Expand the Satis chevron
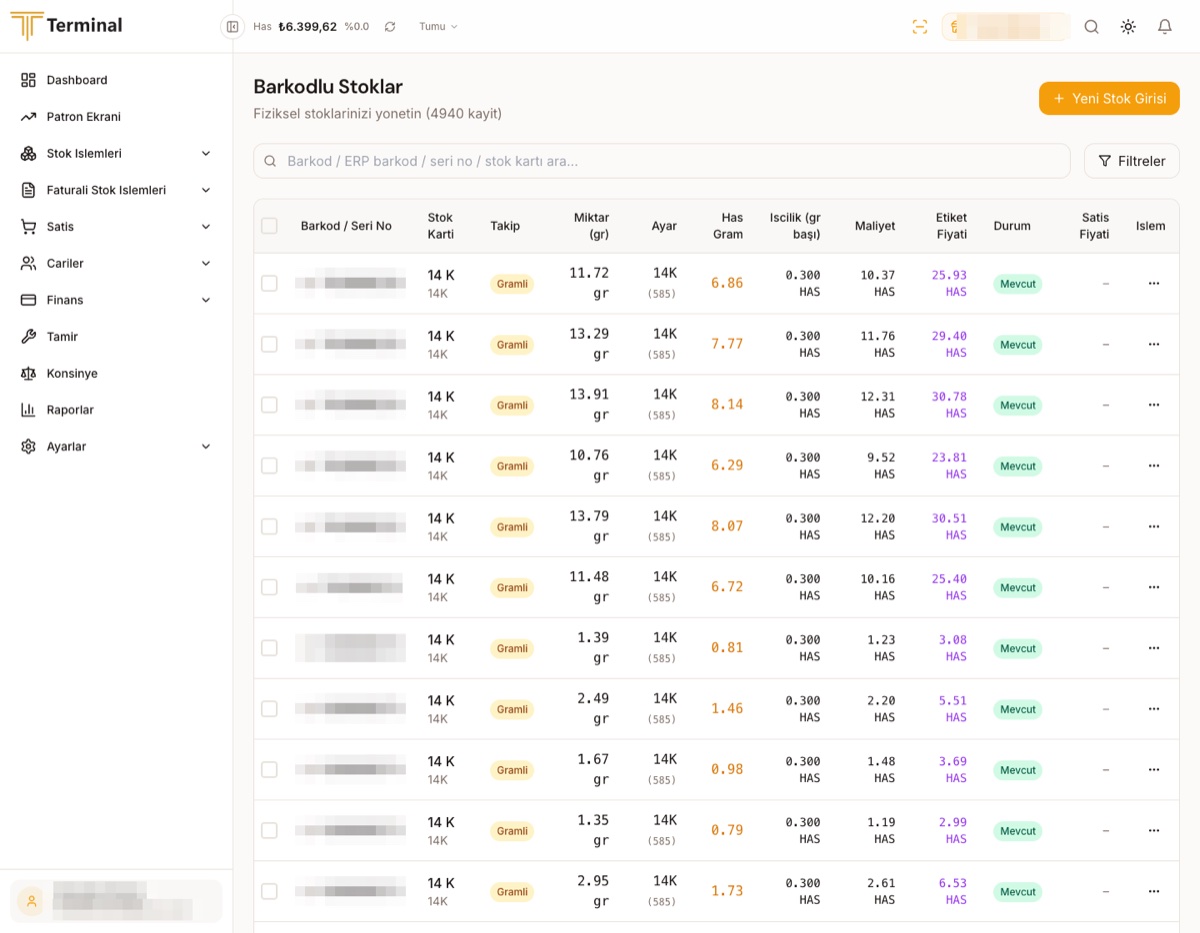The width and height of the screenshot is (1200, 933). 206,227
